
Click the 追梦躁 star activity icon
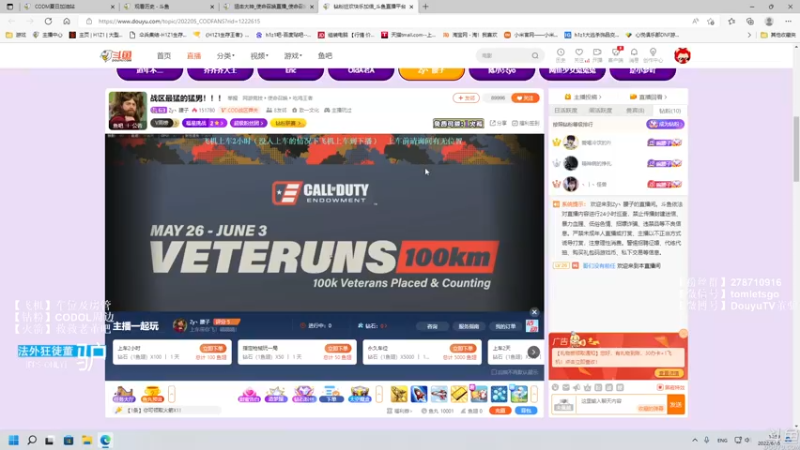pos(276,394)
